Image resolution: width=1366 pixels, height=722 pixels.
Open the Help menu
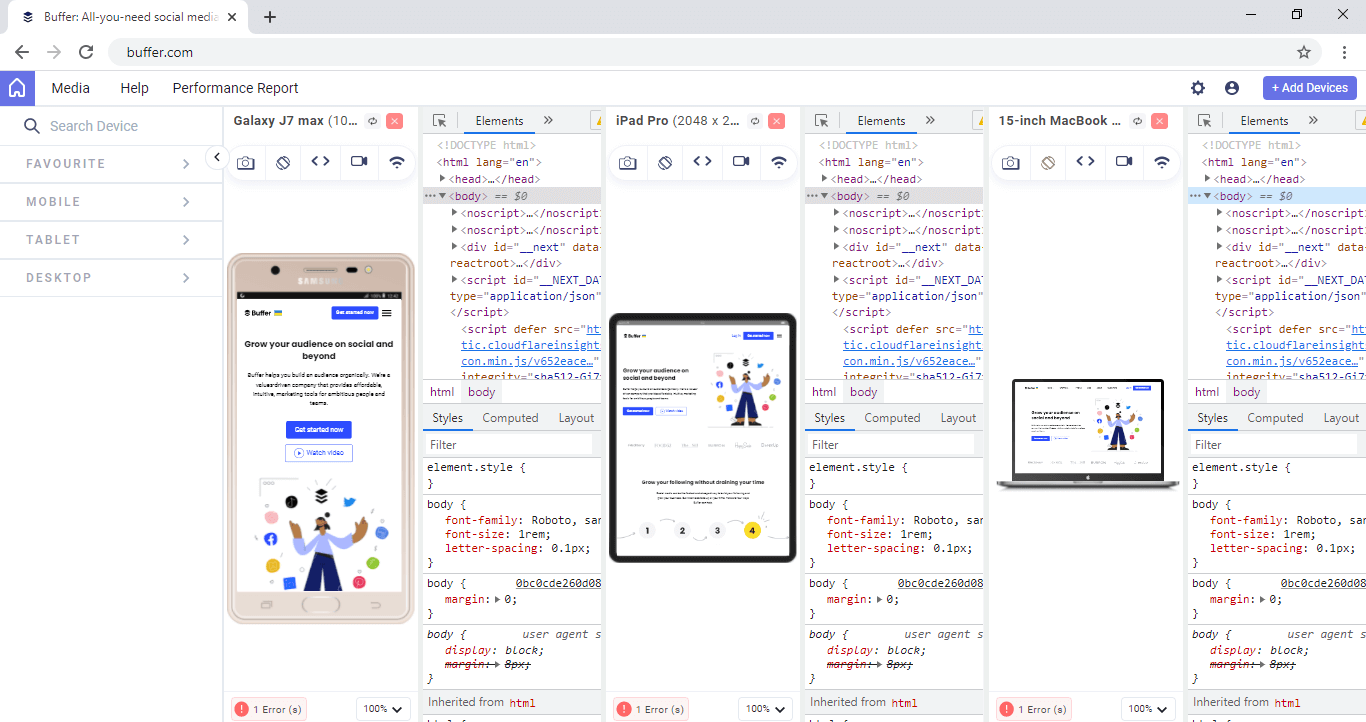[x=134, y=88]
